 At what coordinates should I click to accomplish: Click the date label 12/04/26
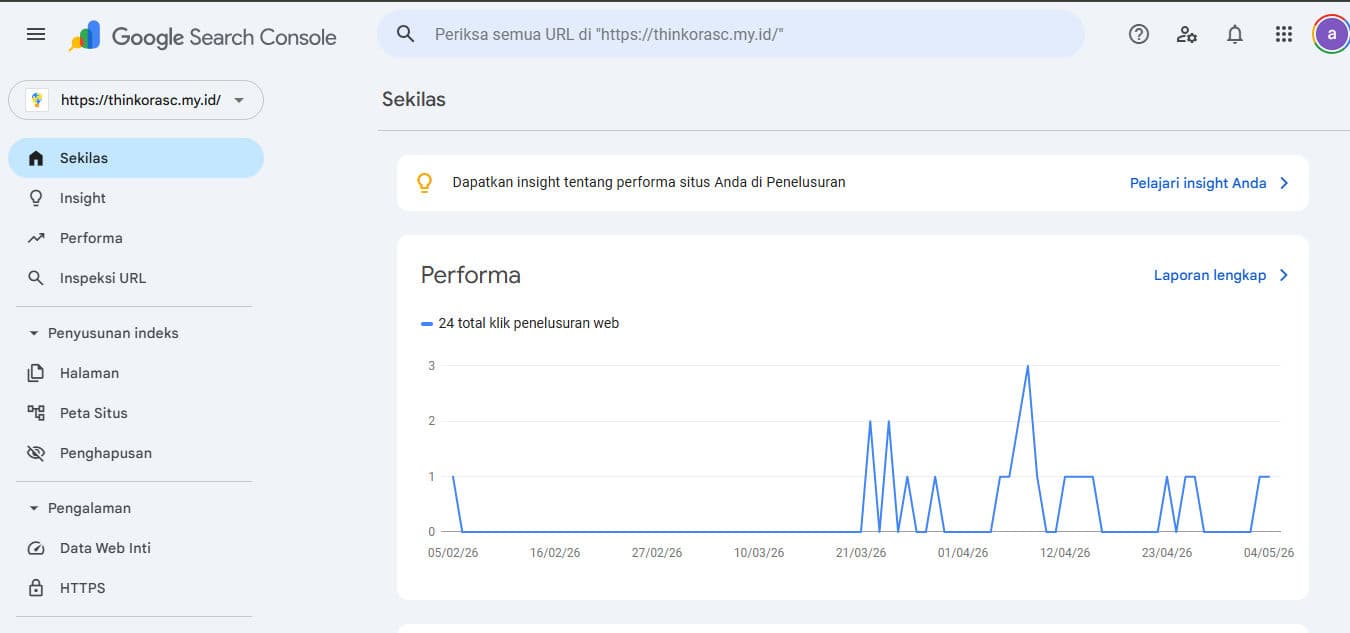1065,553
